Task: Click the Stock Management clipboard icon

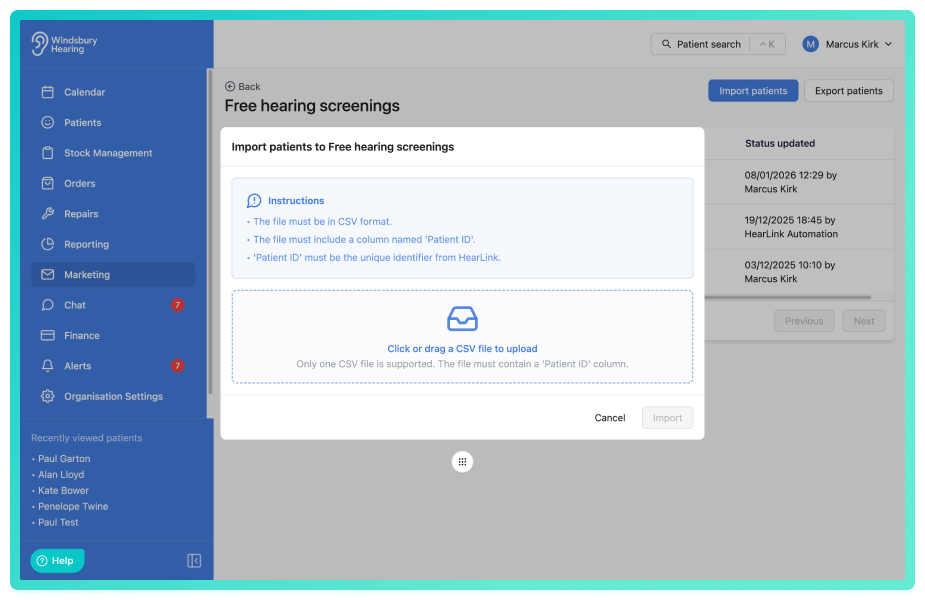Action: pyautogui.click(x=48, y=153)
